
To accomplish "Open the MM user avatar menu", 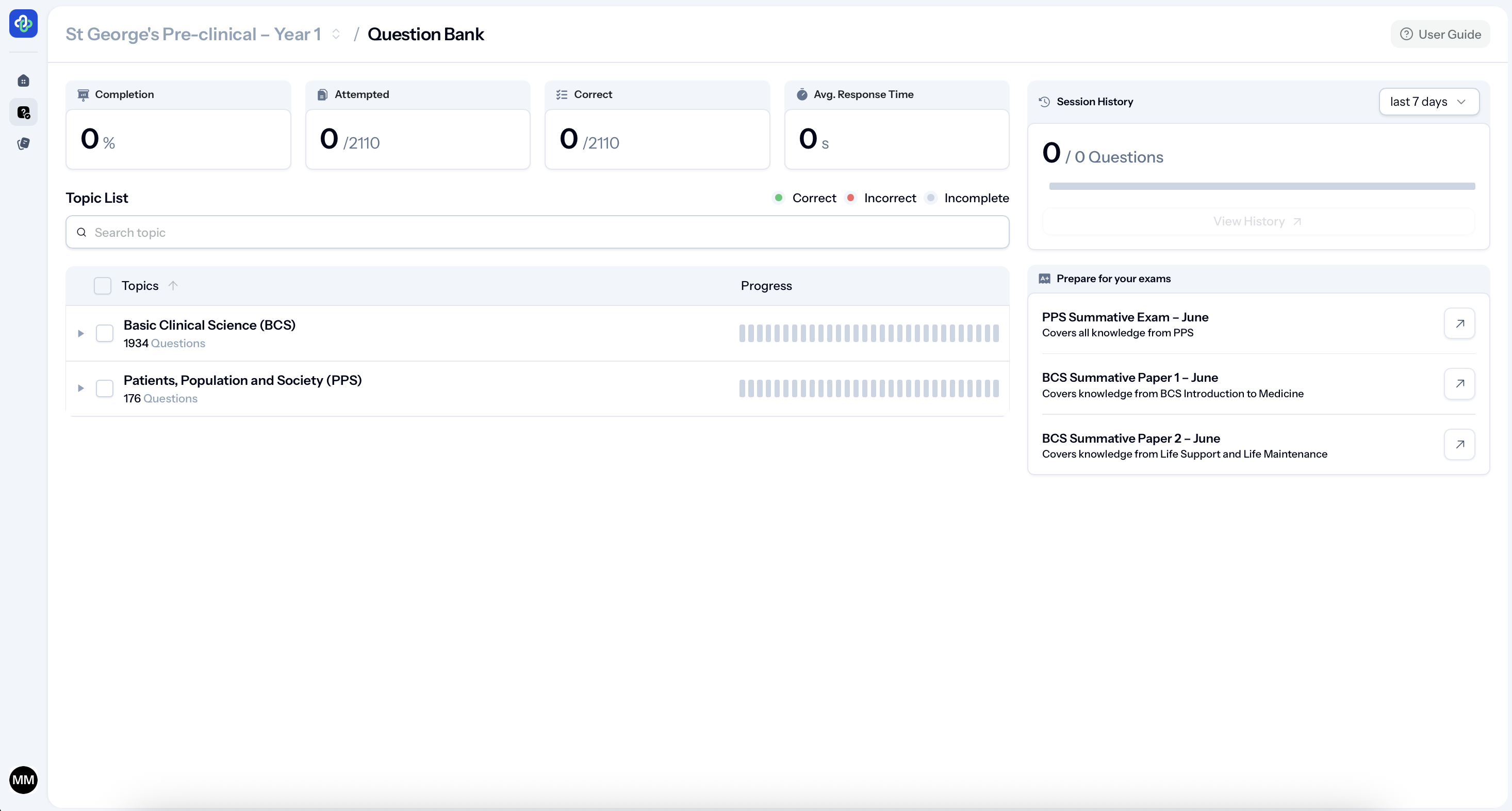I will tap(24, 780).
